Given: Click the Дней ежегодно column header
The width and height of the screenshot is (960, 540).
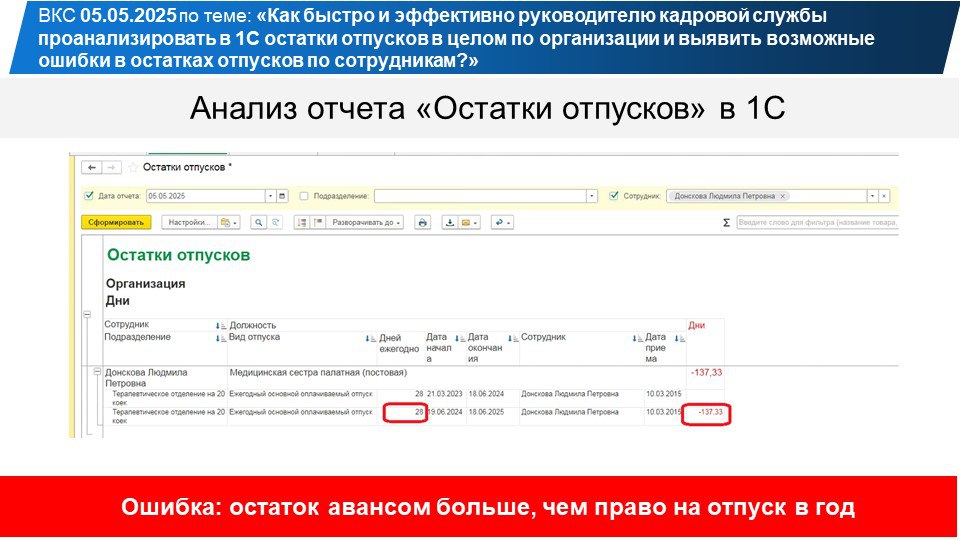Looking at the screenshot, I should [399, 343].
